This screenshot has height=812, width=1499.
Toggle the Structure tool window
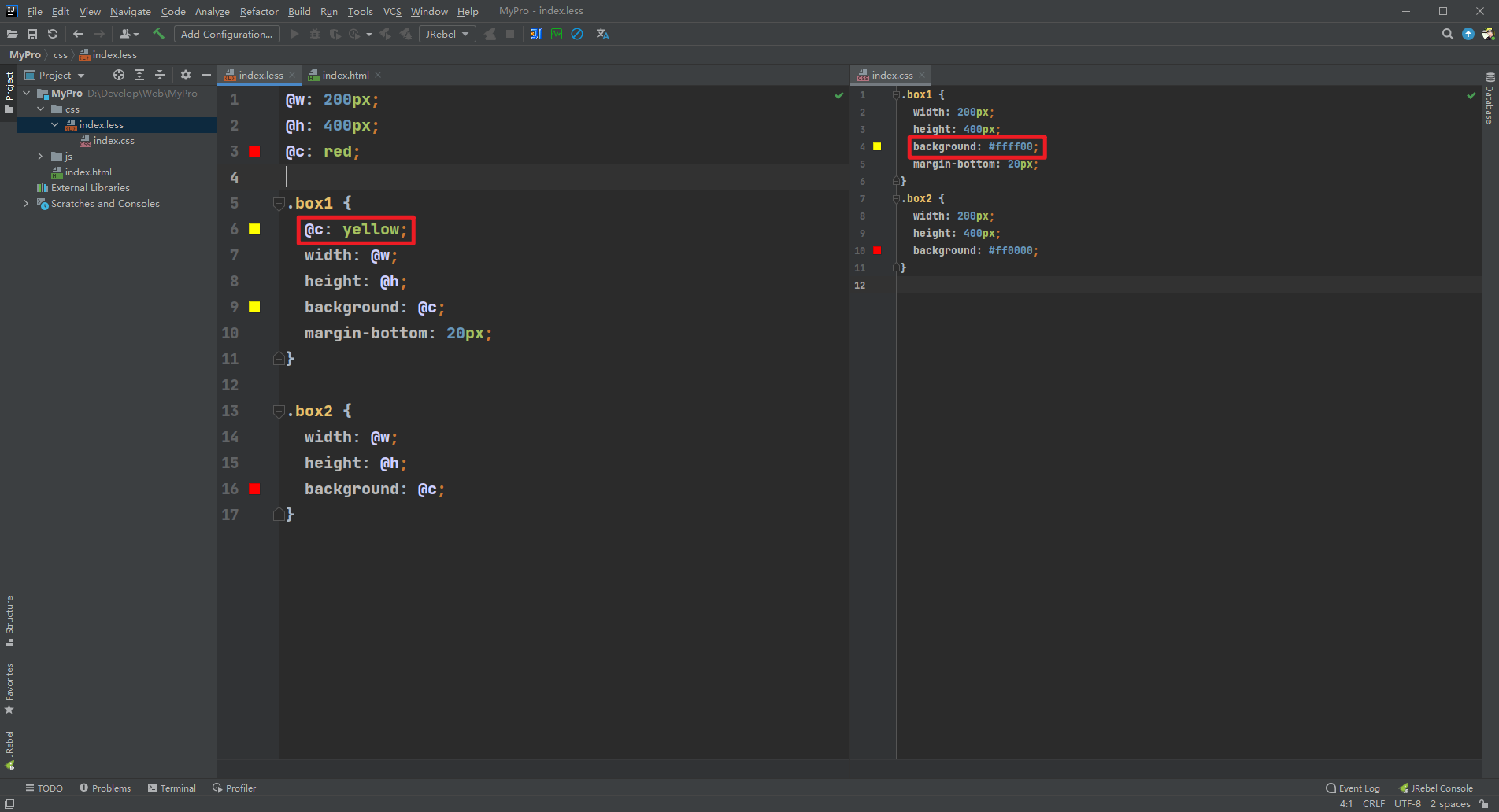pos(9,621)
